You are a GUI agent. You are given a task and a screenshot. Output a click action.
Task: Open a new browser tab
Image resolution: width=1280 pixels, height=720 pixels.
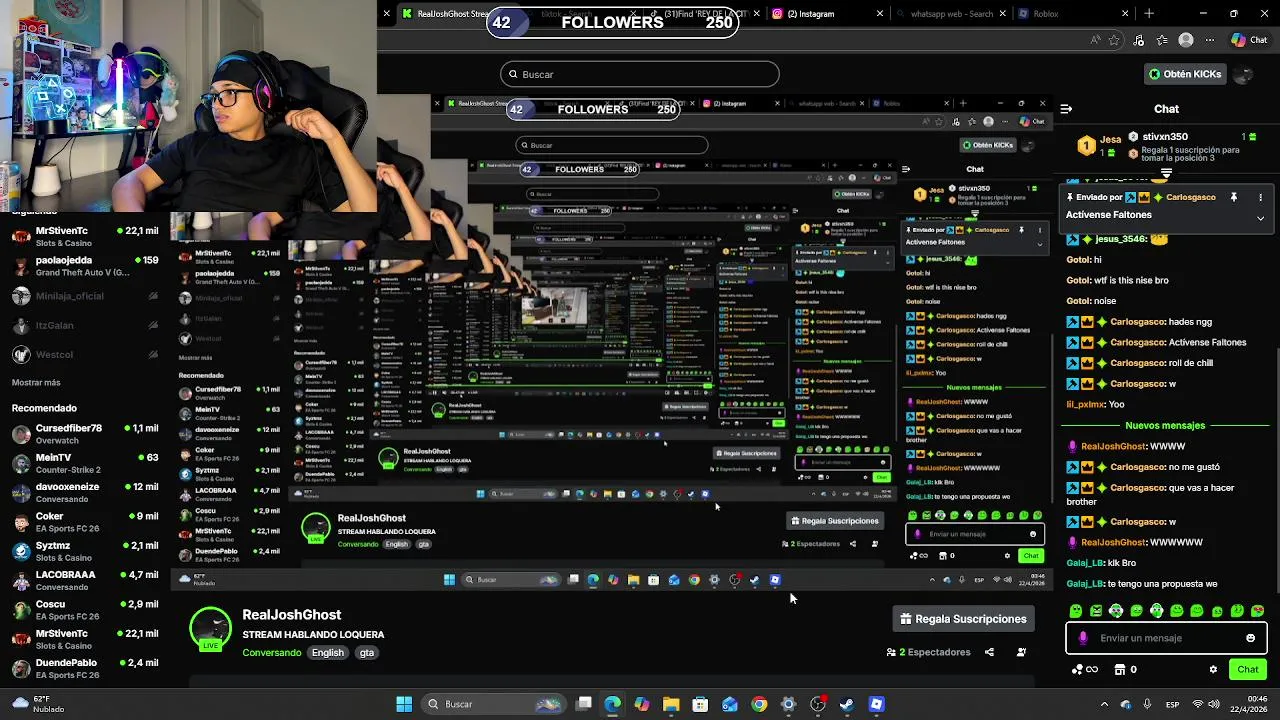[1149, 14]
